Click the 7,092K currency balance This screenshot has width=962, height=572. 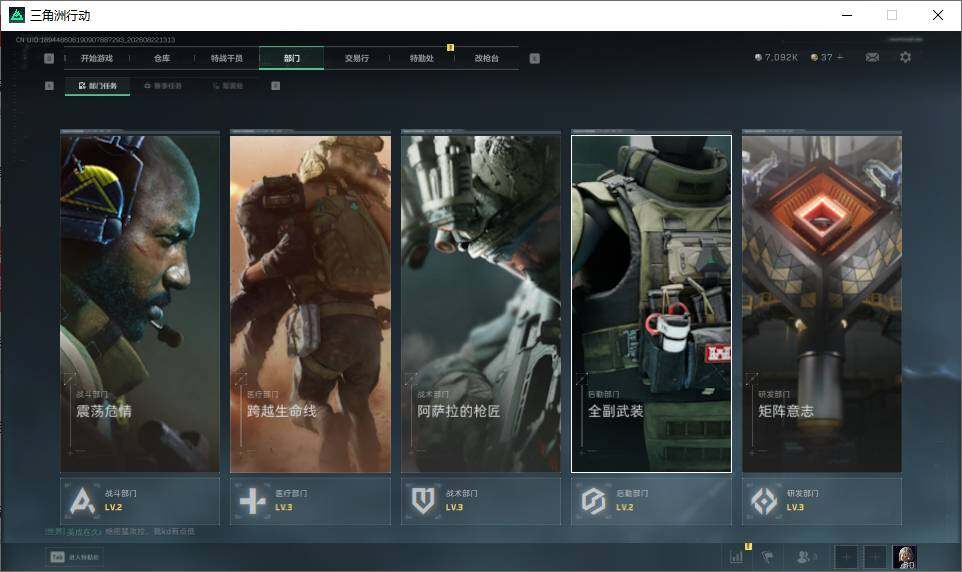tap(776, 57)
